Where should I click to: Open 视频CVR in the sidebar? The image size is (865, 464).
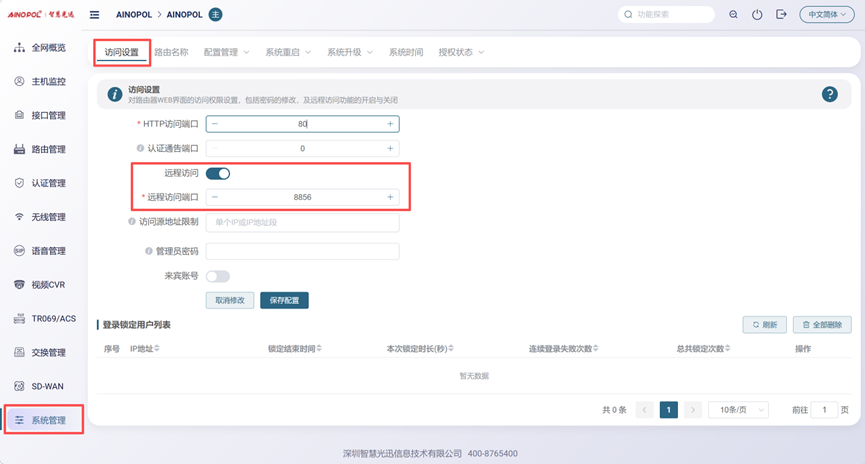42,285
